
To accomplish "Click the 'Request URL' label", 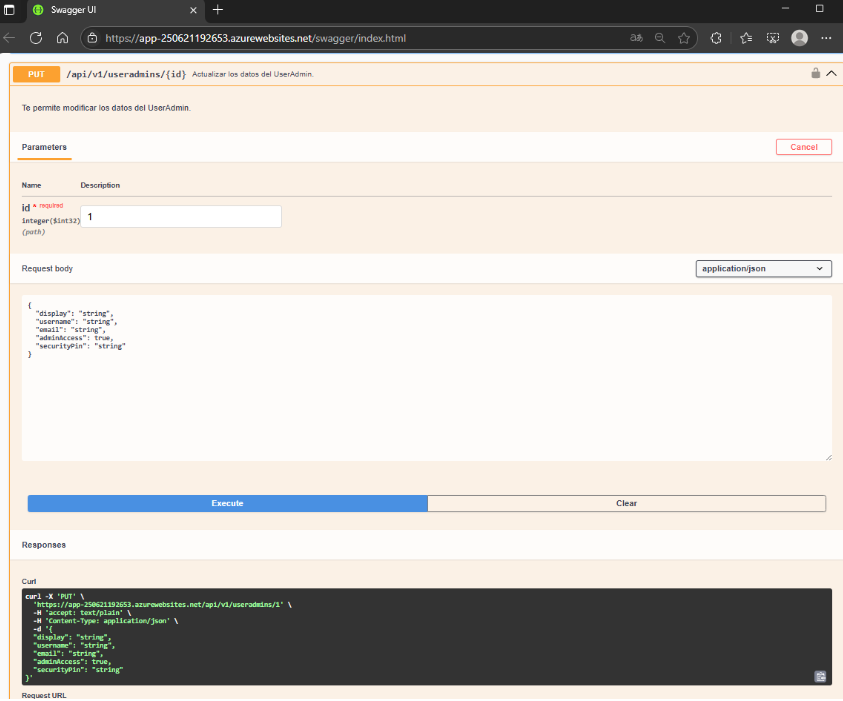I will click(x=44, y=695).
